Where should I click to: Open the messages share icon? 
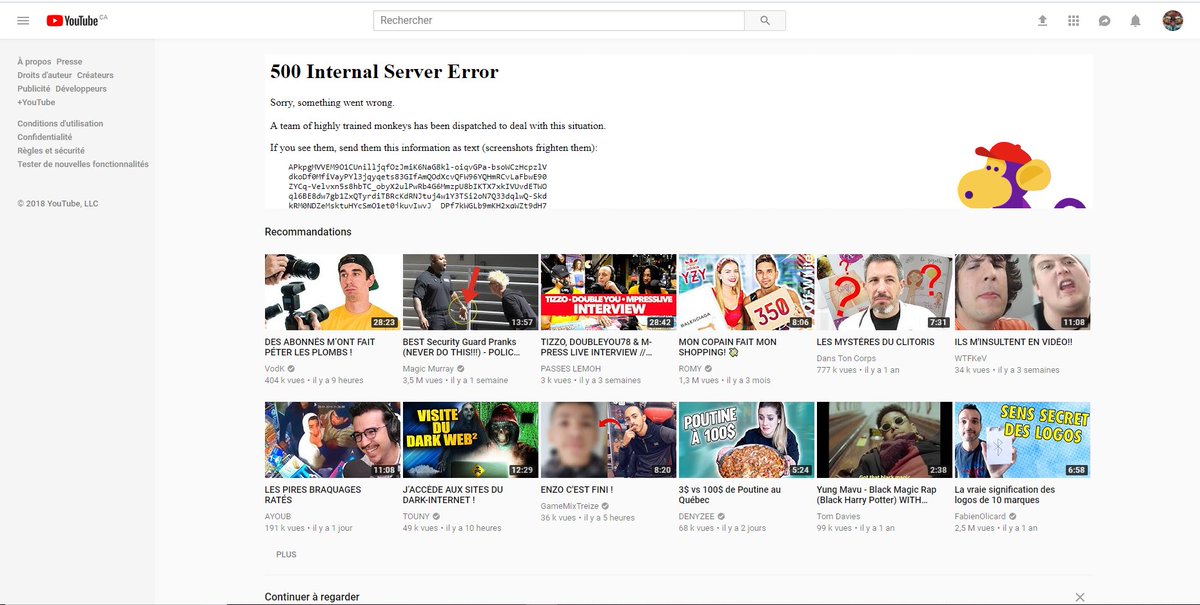[x=1104, y=20]
